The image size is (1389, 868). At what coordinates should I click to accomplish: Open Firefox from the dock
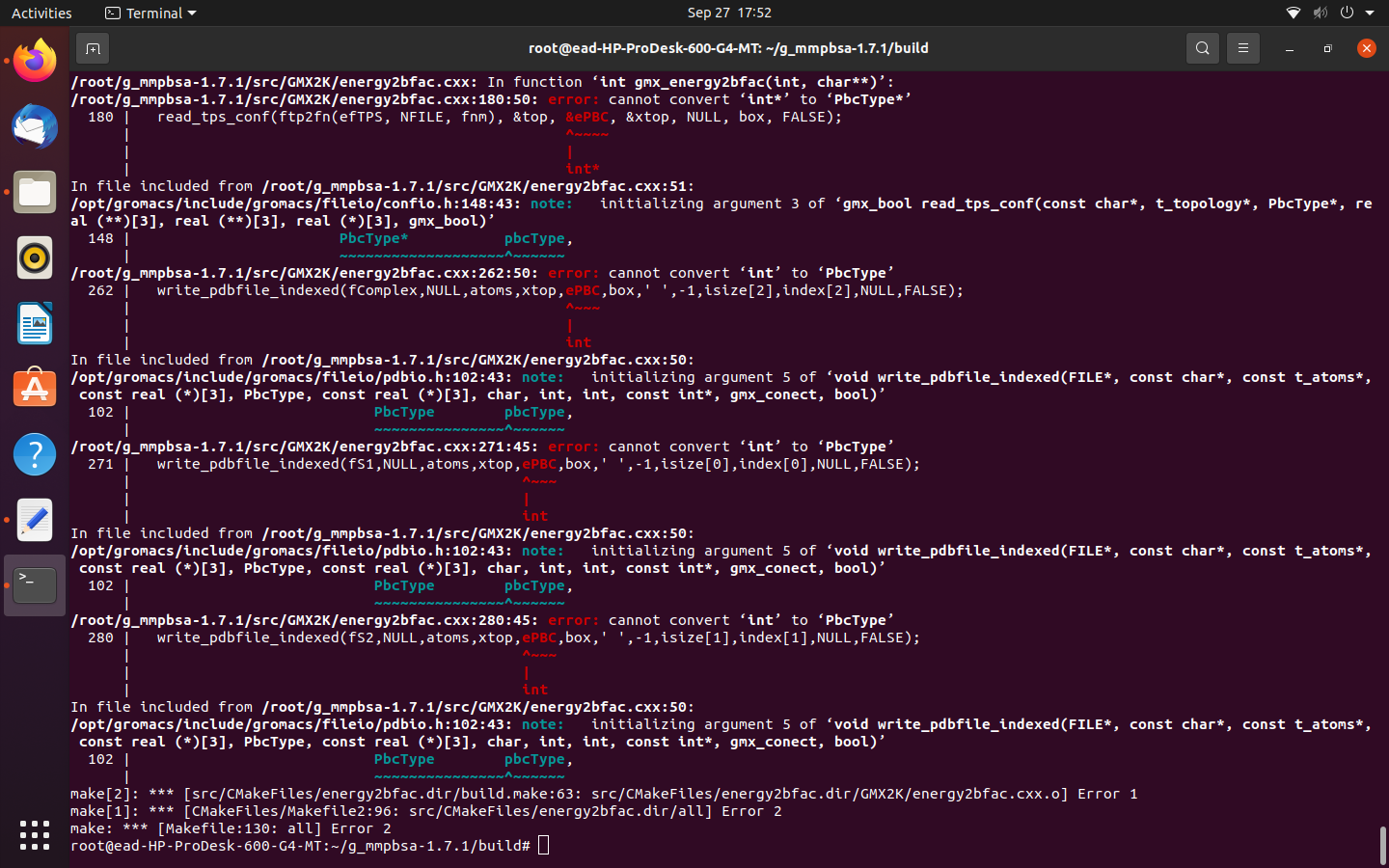(35, 61)
